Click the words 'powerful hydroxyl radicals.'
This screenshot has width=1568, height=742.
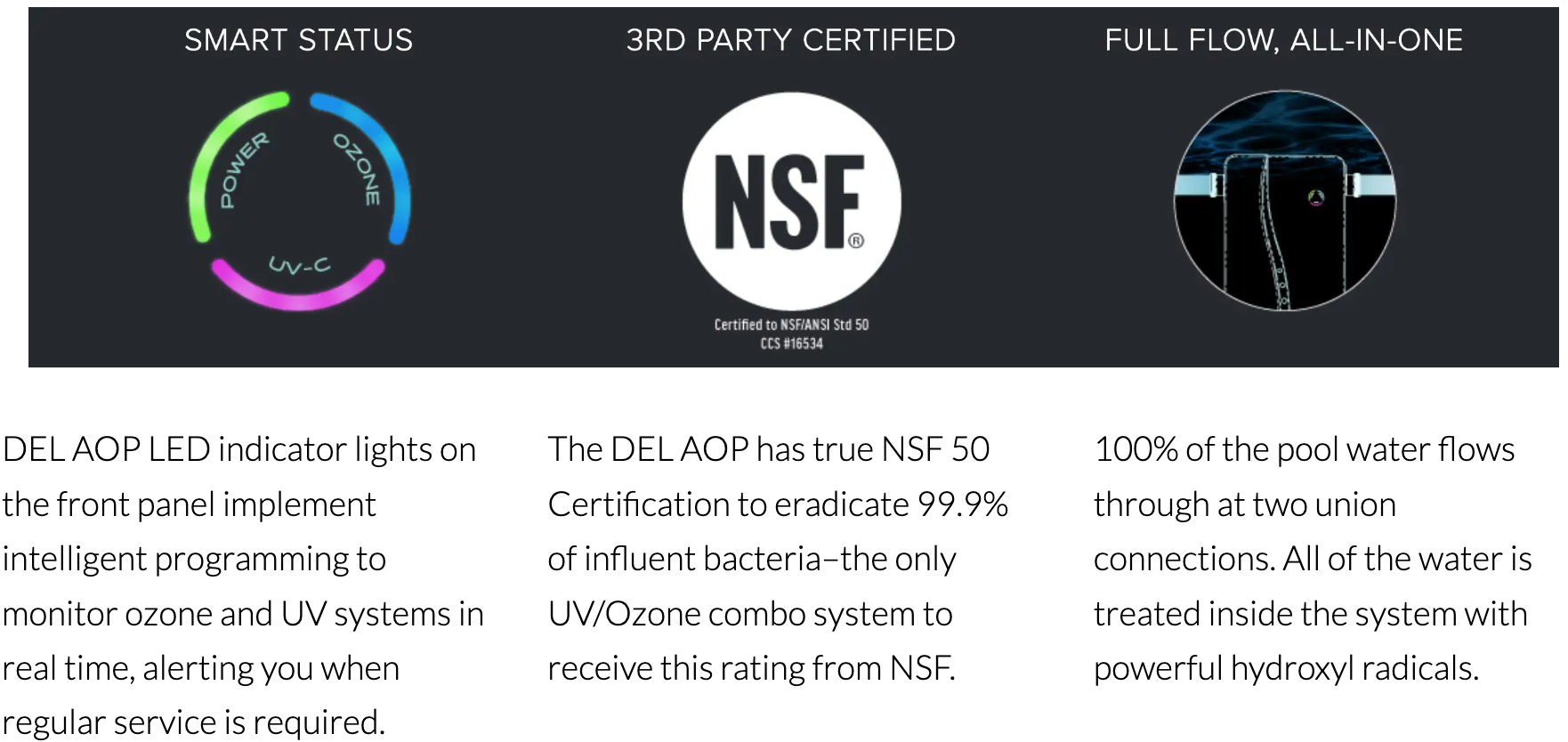(1286, 668)
